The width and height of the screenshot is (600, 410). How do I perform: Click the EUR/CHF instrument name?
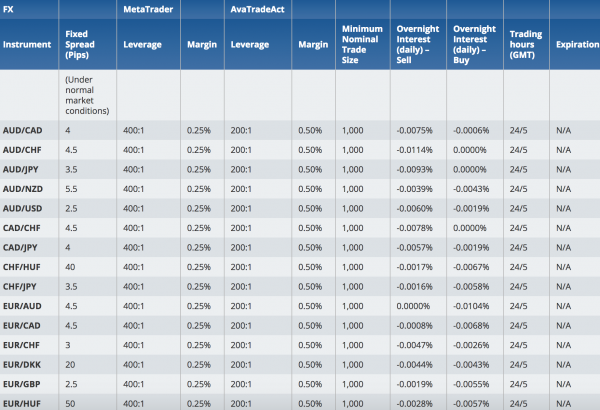(21, 345)
